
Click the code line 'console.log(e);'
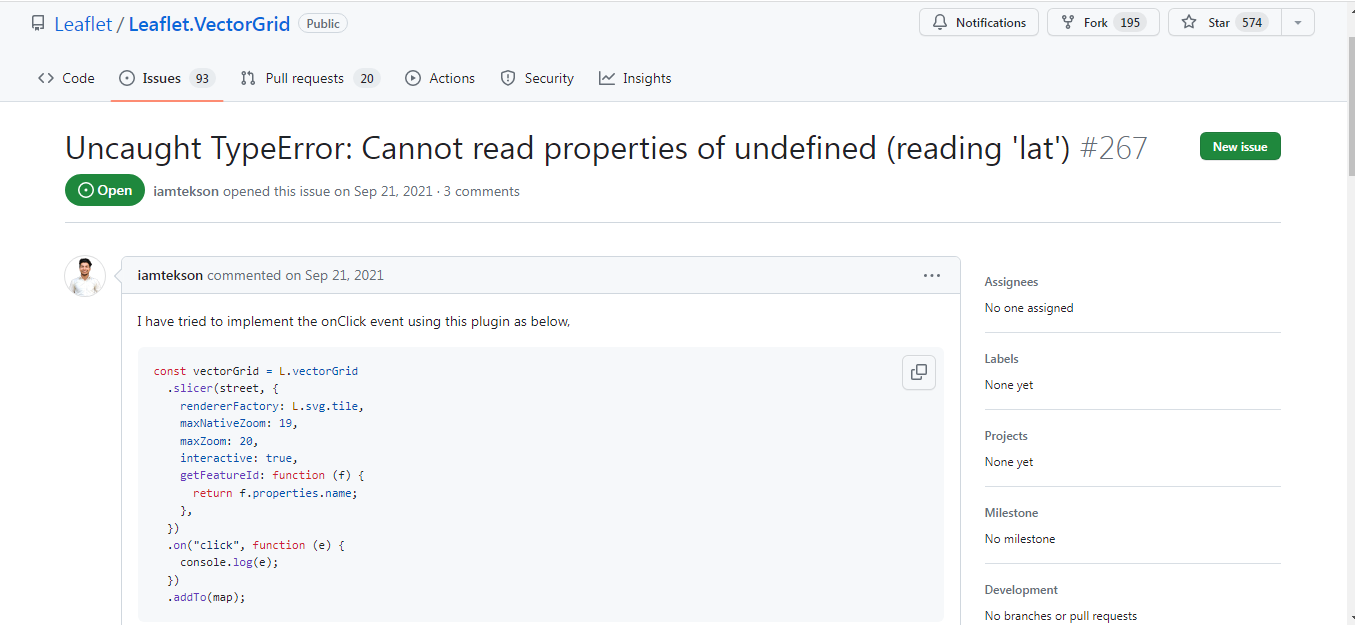point(229,562)
